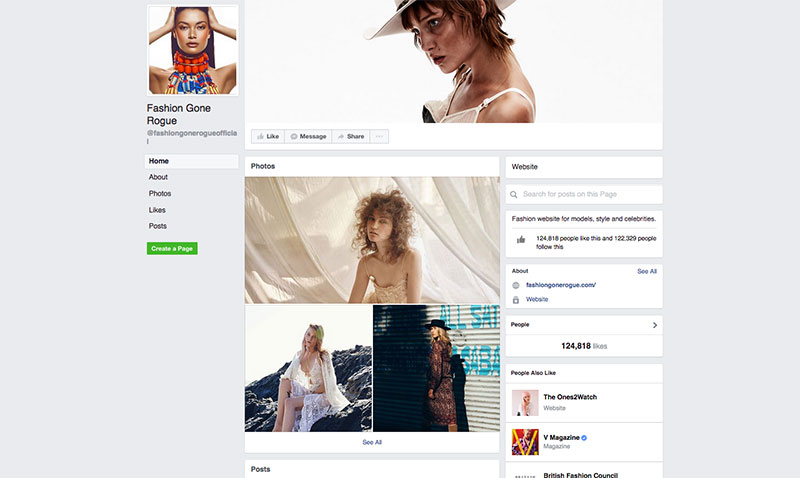Open the fashiongonerogue.com link
Image resolution: width=800 pixels, height=478 pixels.
[561, 285]
